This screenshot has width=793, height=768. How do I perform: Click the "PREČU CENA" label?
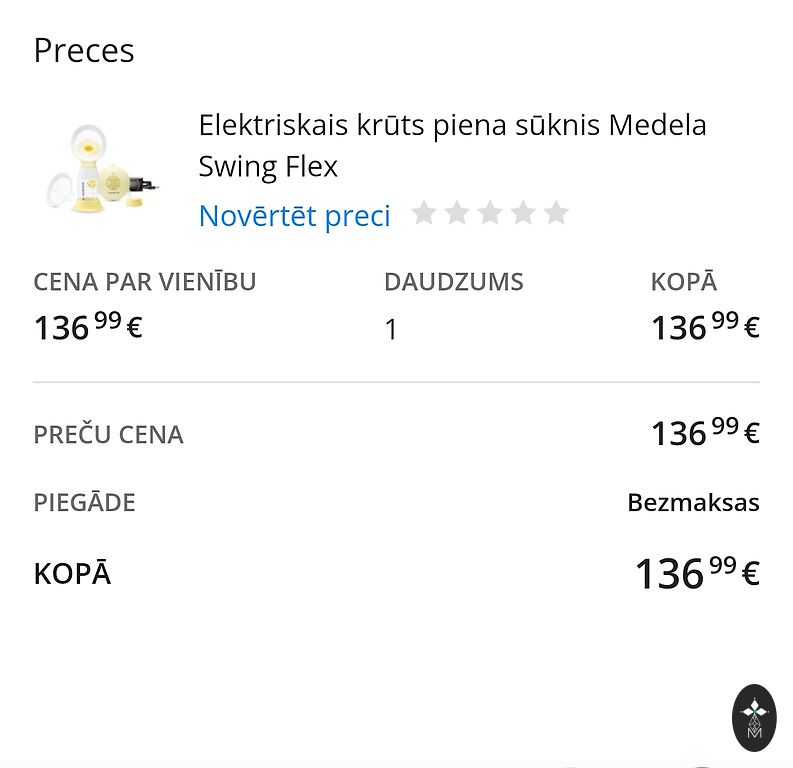108,435
